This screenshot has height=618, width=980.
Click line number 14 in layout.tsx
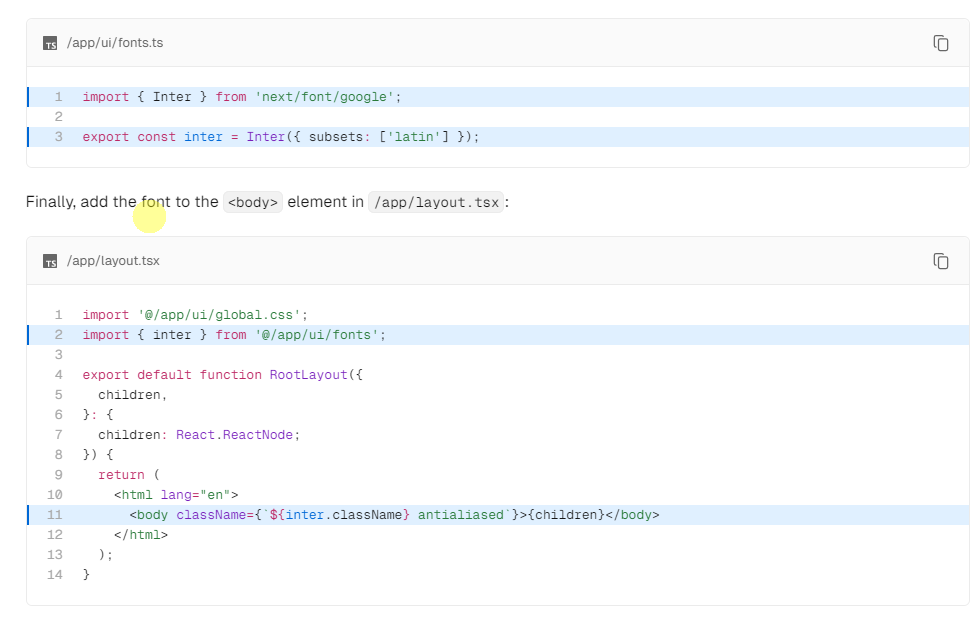55,575
